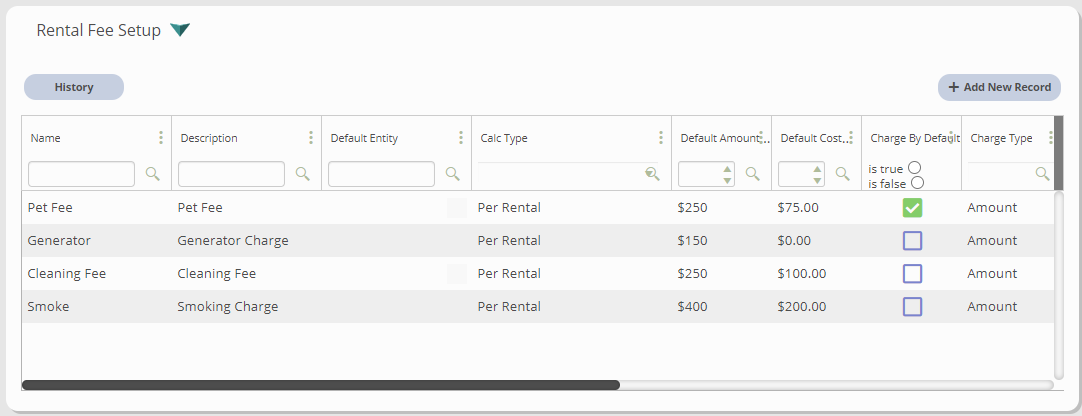Click the Default Entity filter search icon
Image resolution: width=1082 pixels, height=416 pixels.
click(453, 174)
